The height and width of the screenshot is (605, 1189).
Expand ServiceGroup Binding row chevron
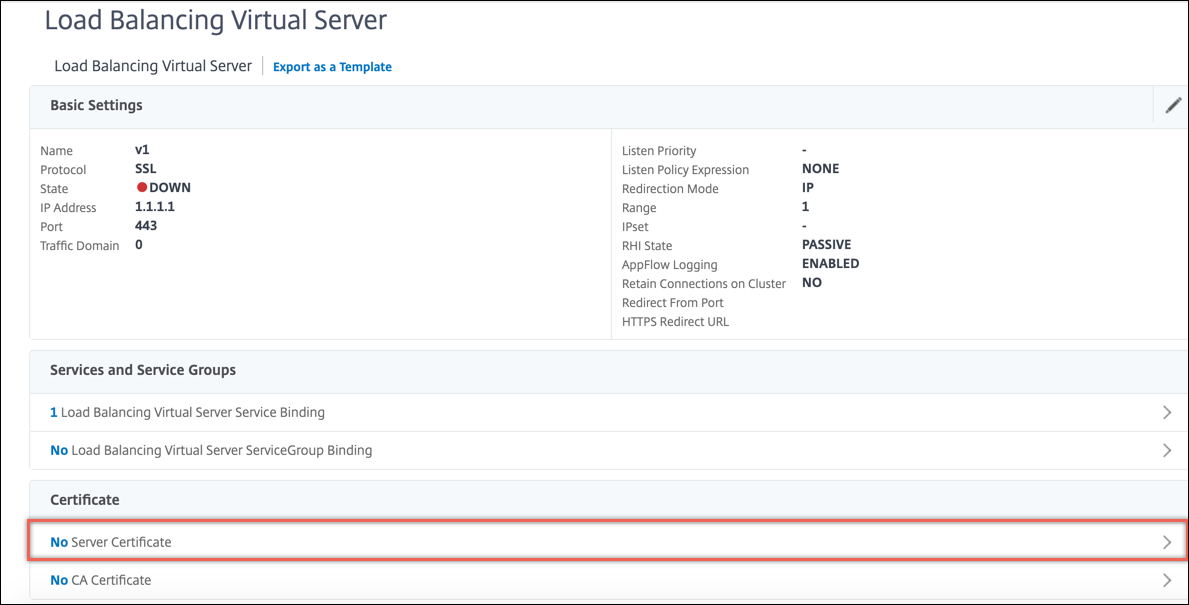click(1167, 450)
